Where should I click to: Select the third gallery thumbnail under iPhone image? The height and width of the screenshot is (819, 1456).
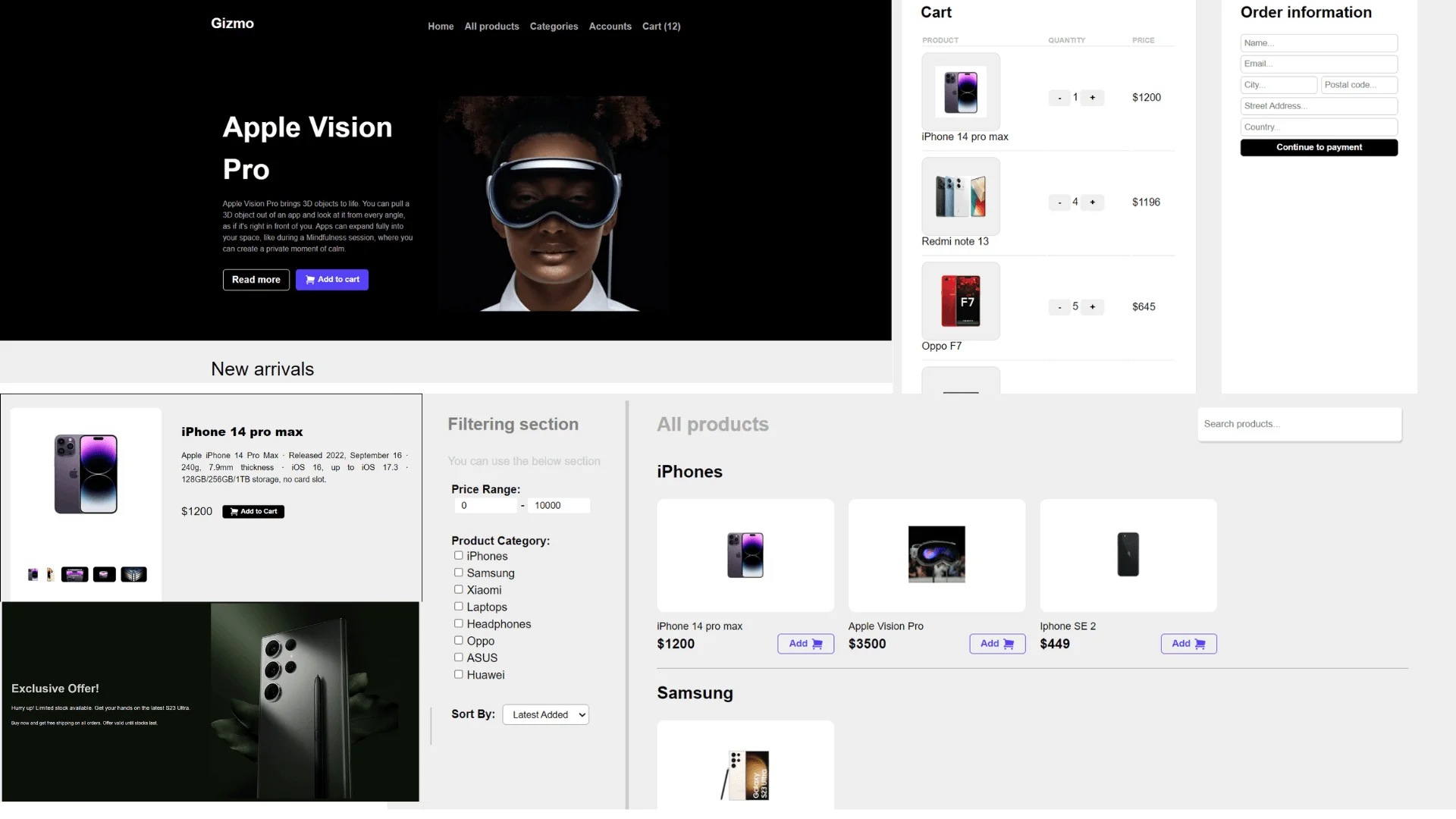click(x=74, y=575)
